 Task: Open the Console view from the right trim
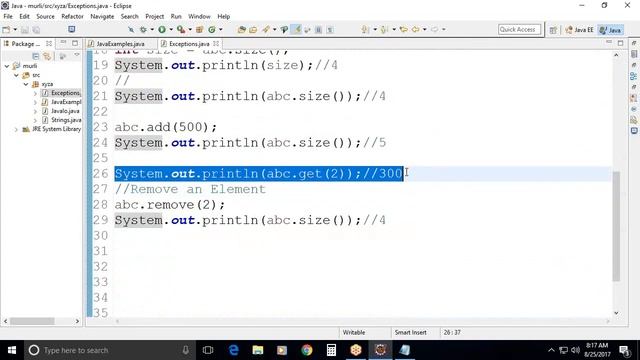[634, 131]
